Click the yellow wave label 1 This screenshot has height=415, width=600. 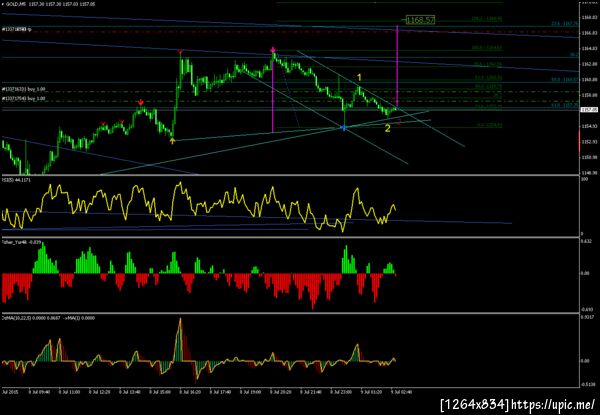359,78
